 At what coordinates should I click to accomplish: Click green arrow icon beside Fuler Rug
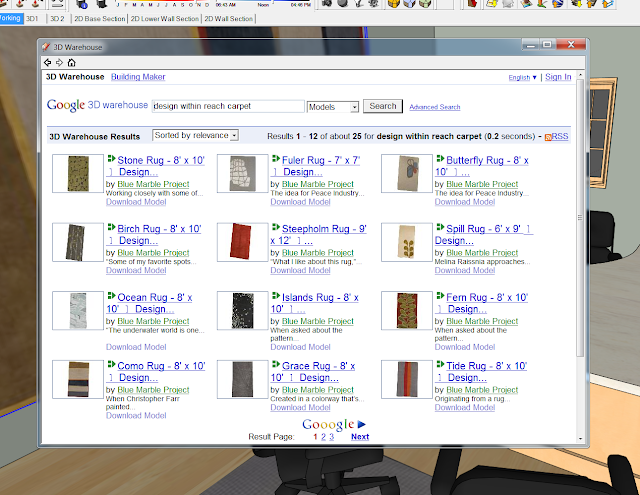point(276,159)
